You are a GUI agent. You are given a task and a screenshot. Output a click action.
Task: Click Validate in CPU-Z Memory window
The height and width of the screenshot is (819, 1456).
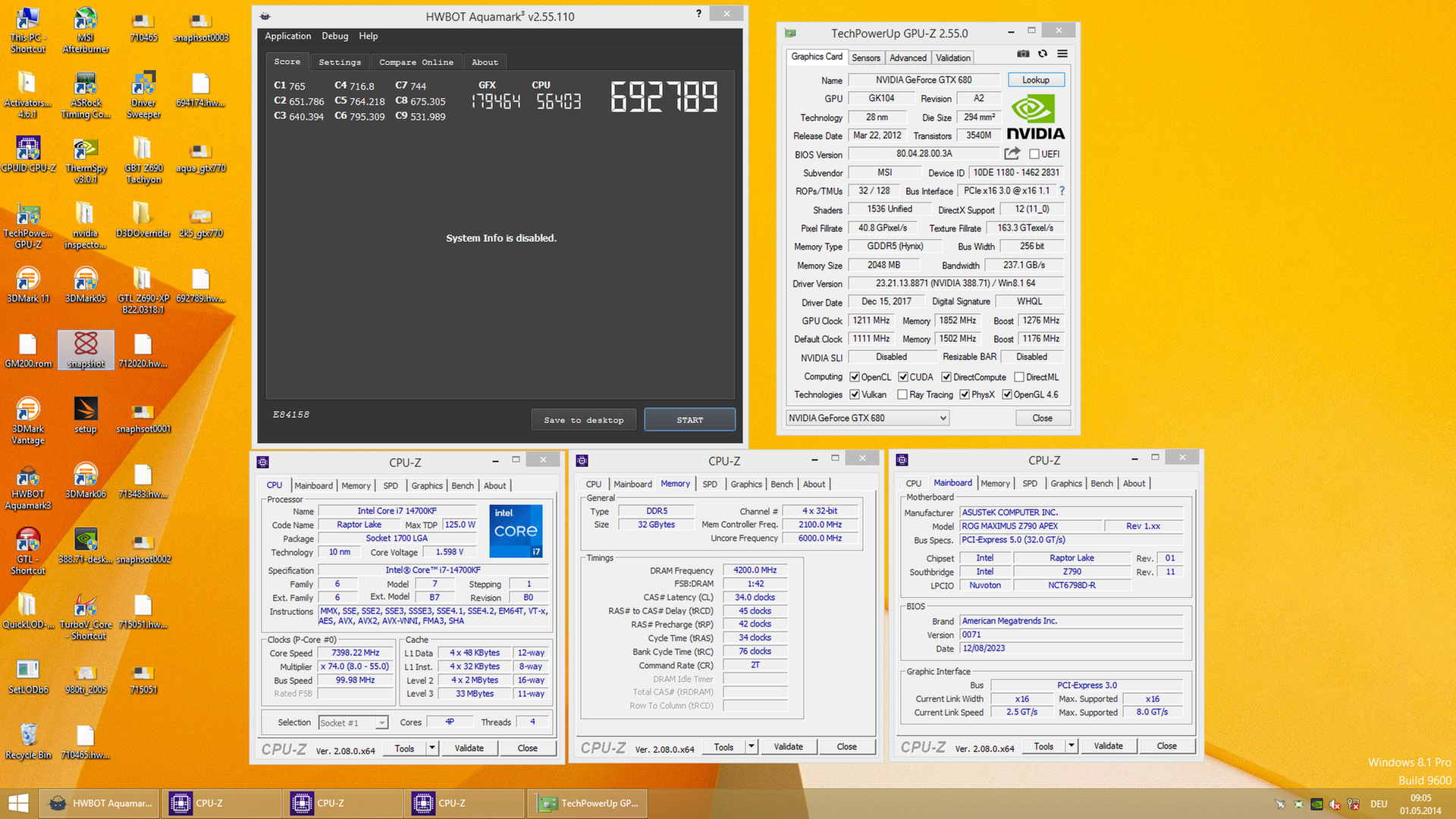788,746
